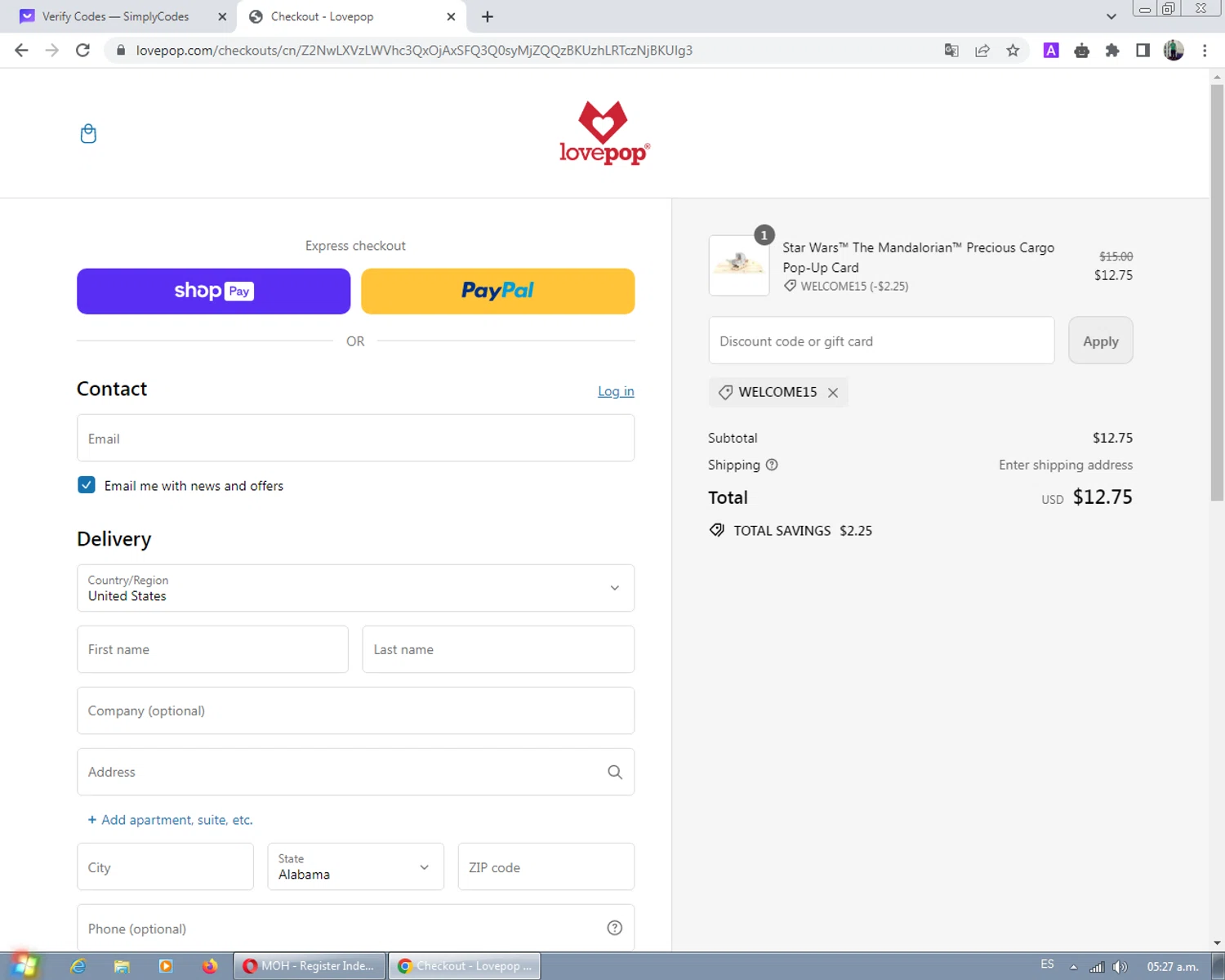Click the browser address bar URL
The width and height of the screenshot is (1225, 980).
[414, 51]
